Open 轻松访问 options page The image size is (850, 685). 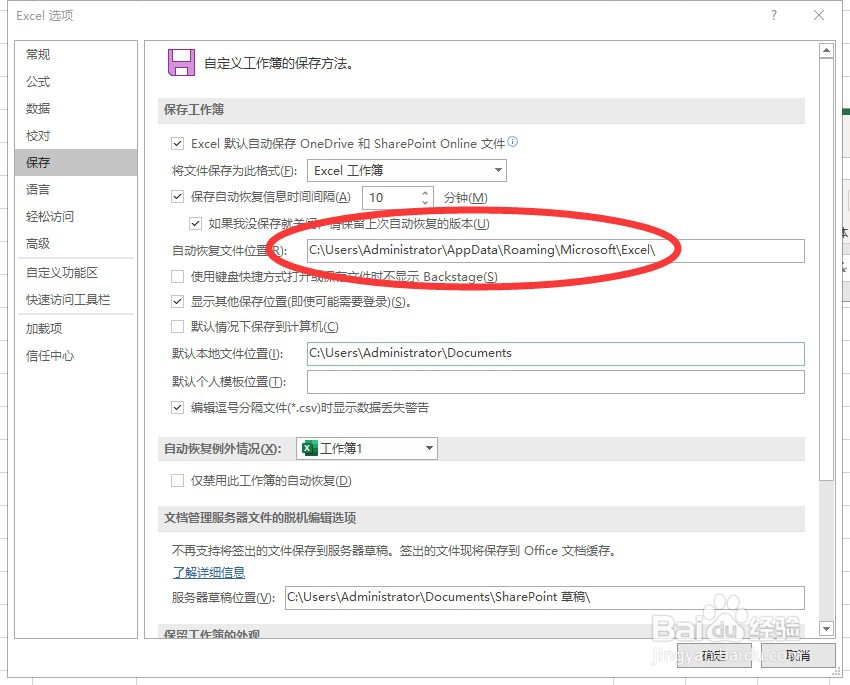(76, 217)
